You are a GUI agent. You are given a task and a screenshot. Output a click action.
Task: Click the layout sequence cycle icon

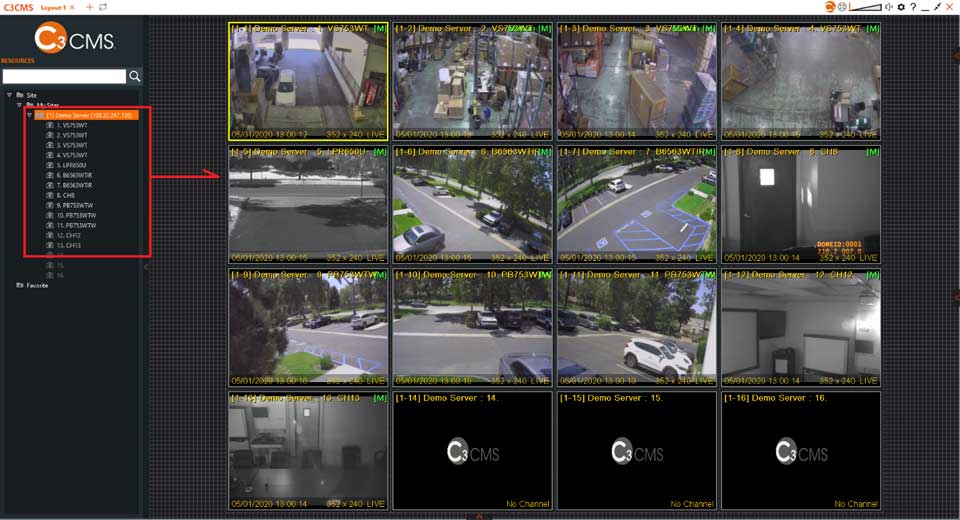(102, 7)
